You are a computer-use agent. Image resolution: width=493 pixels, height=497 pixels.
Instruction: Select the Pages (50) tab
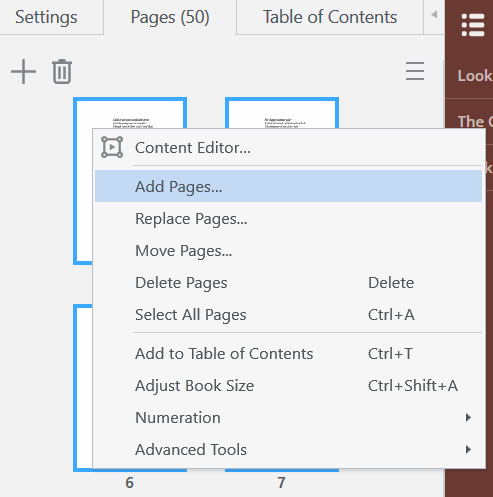tap(170, 17)
